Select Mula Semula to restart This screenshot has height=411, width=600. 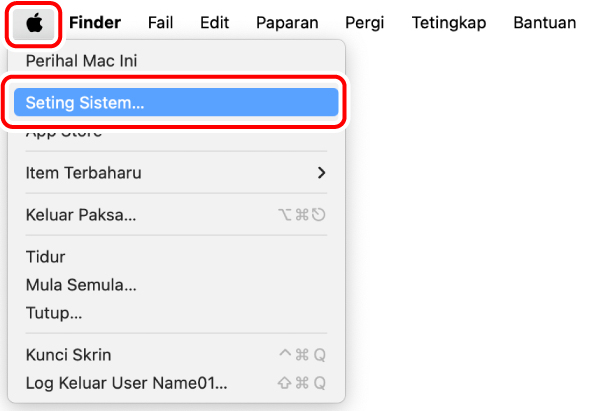tap(81, 285)
